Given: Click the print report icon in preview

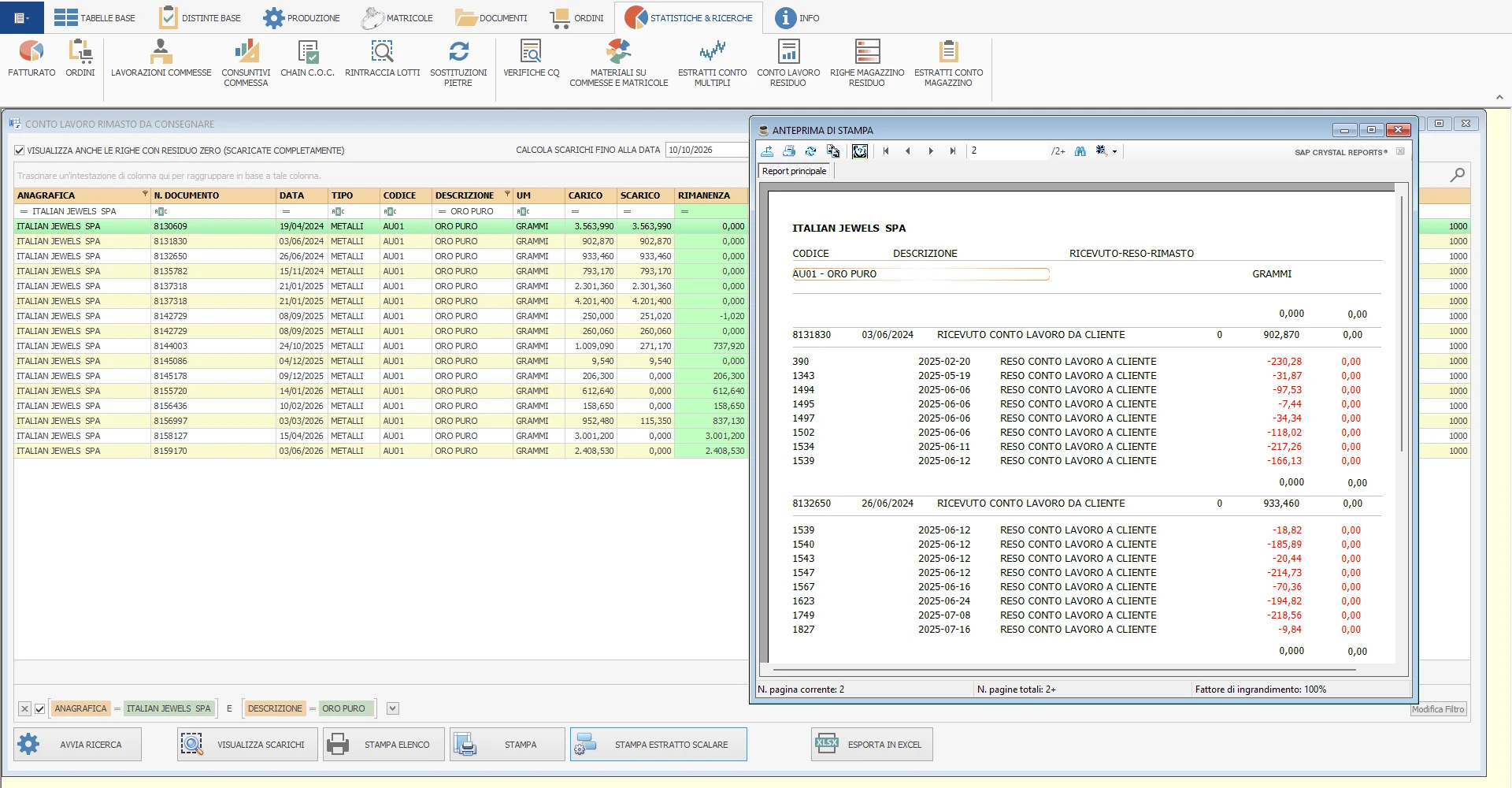Looking at the screenshot, I should pyautogui.click(x=789, y=151).
